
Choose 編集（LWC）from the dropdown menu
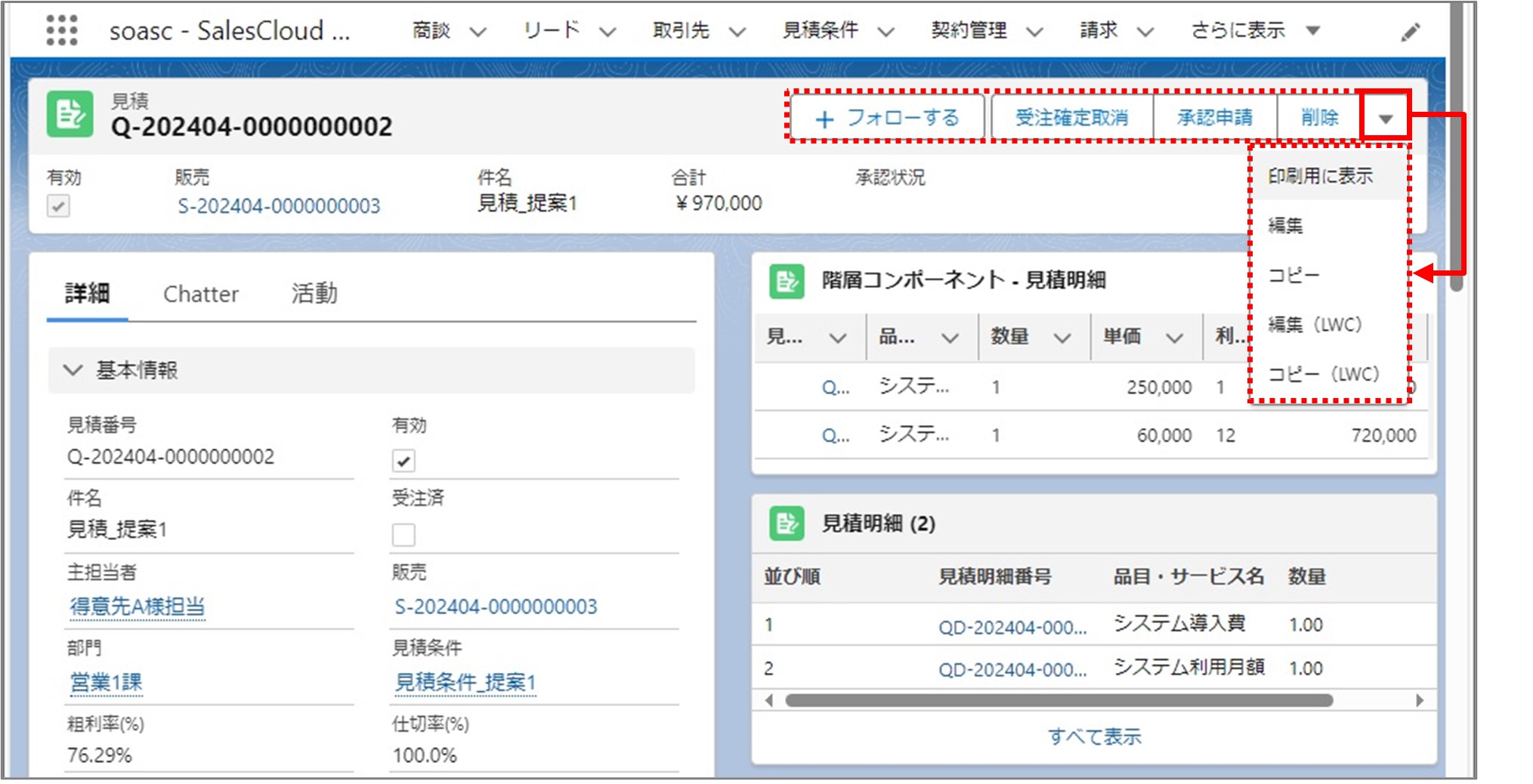(1328, 325)
